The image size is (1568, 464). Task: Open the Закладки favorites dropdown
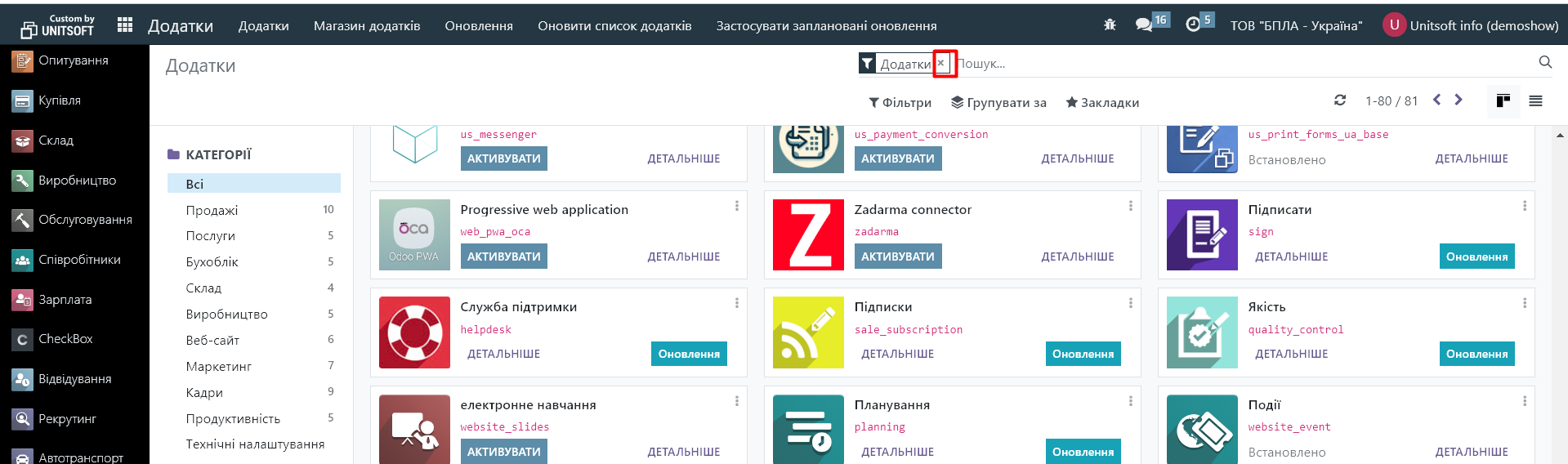pos(1102,103)
